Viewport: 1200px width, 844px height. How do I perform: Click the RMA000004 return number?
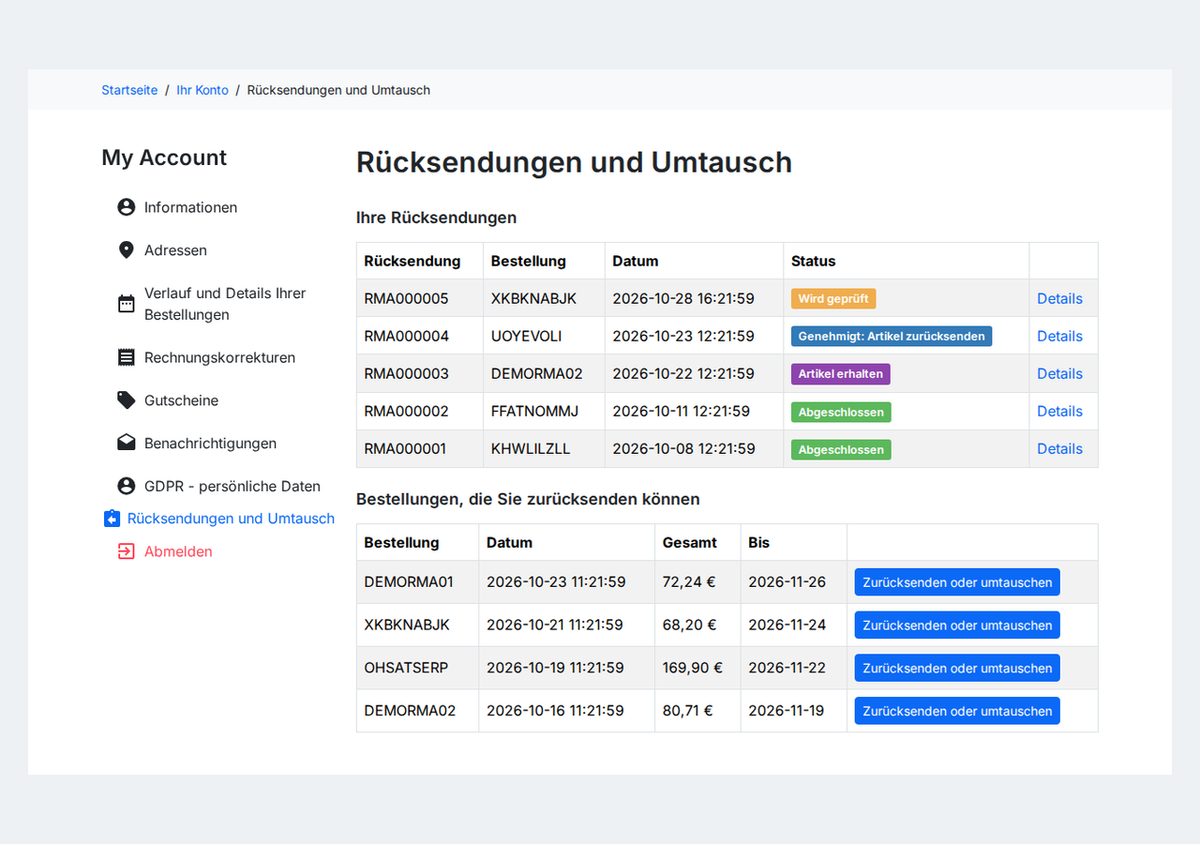[x=406, y=336]
